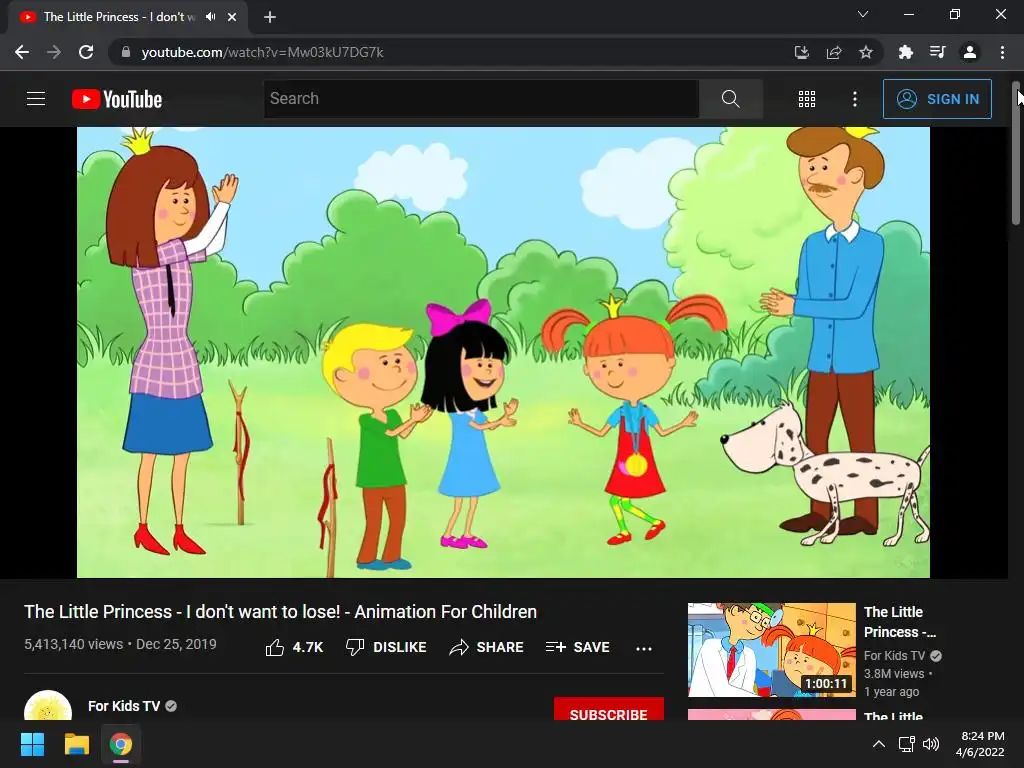The height and width of the screenshot is (768, 1024).
Task: Install app icon in address bar
Action: click(x=801, y=52)
